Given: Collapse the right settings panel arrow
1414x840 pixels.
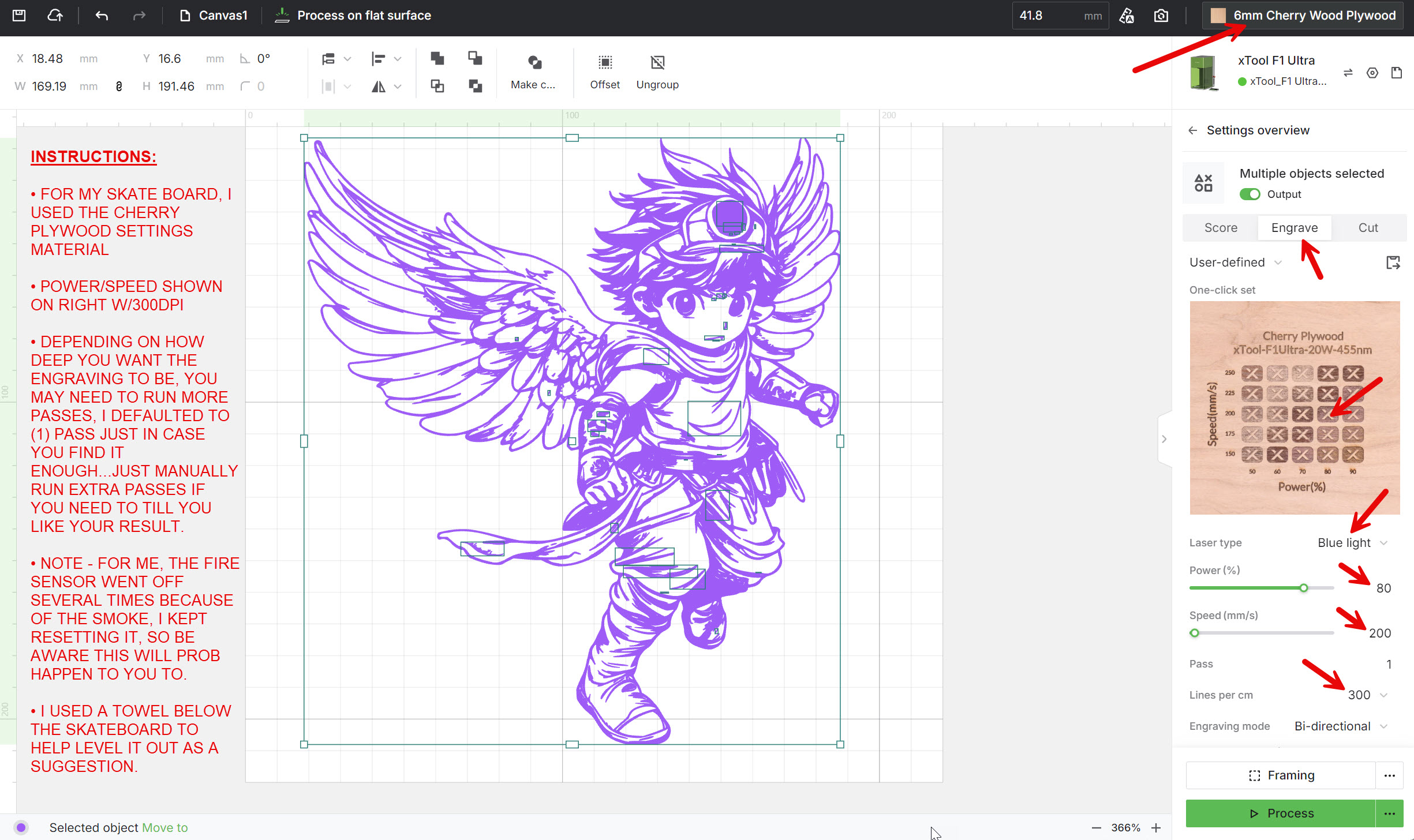Looking at the screenshot, I should point(1164,439).
